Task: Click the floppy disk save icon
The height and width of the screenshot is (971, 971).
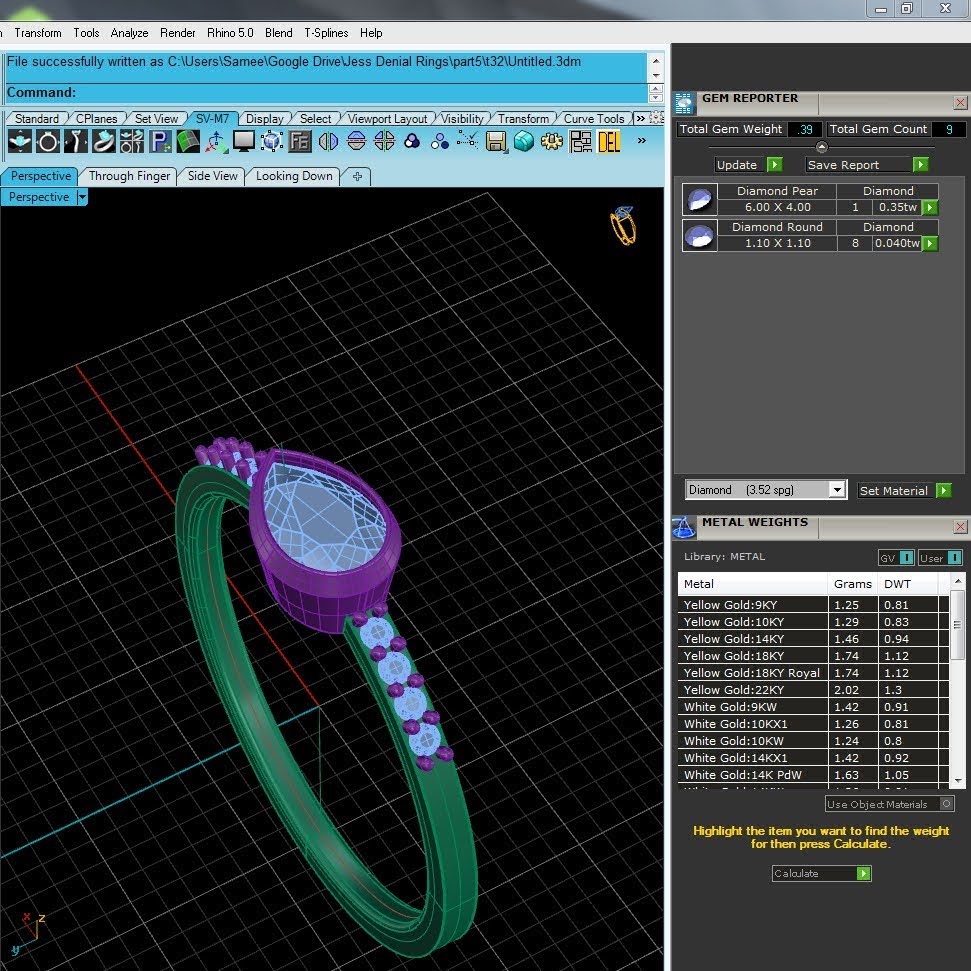Action: (495, 142)
